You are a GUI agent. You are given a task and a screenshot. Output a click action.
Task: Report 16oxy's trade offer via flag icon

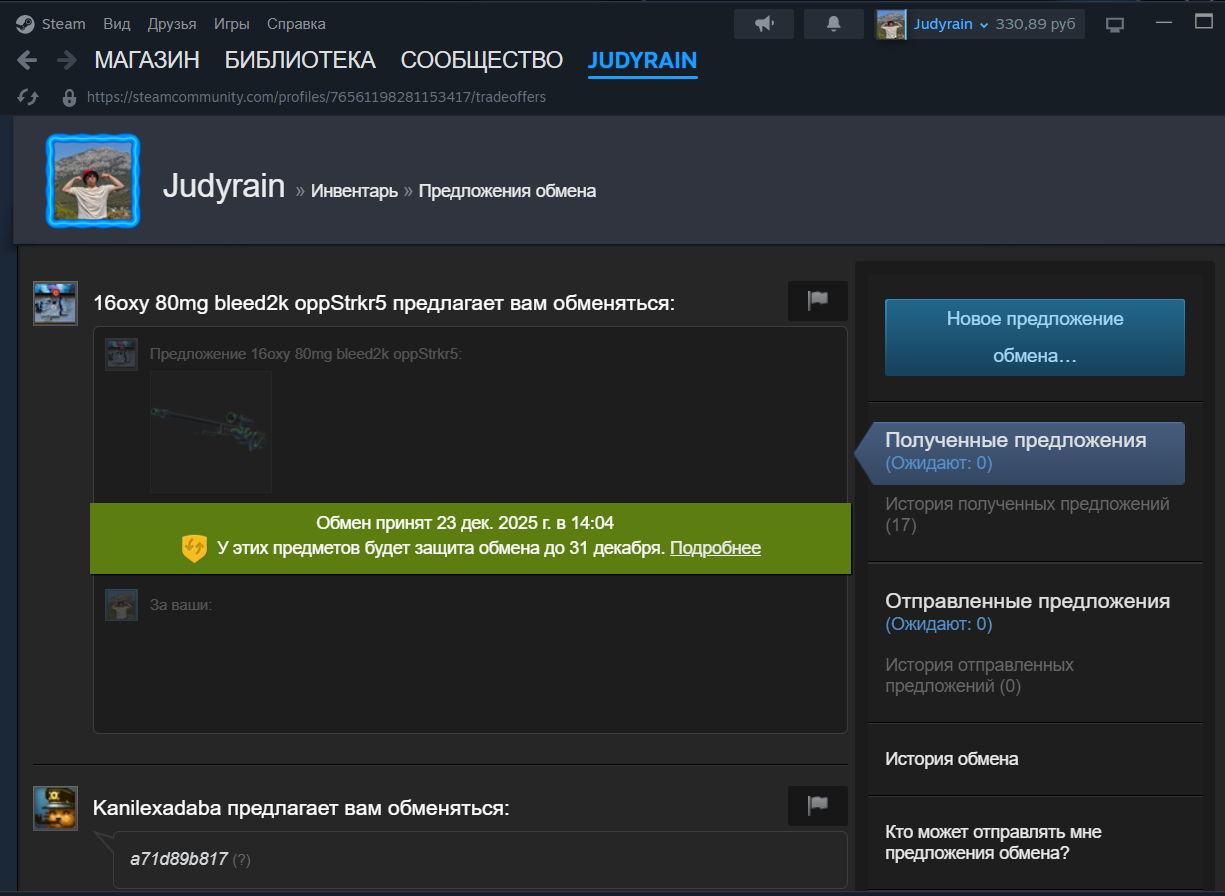[817, 300]
